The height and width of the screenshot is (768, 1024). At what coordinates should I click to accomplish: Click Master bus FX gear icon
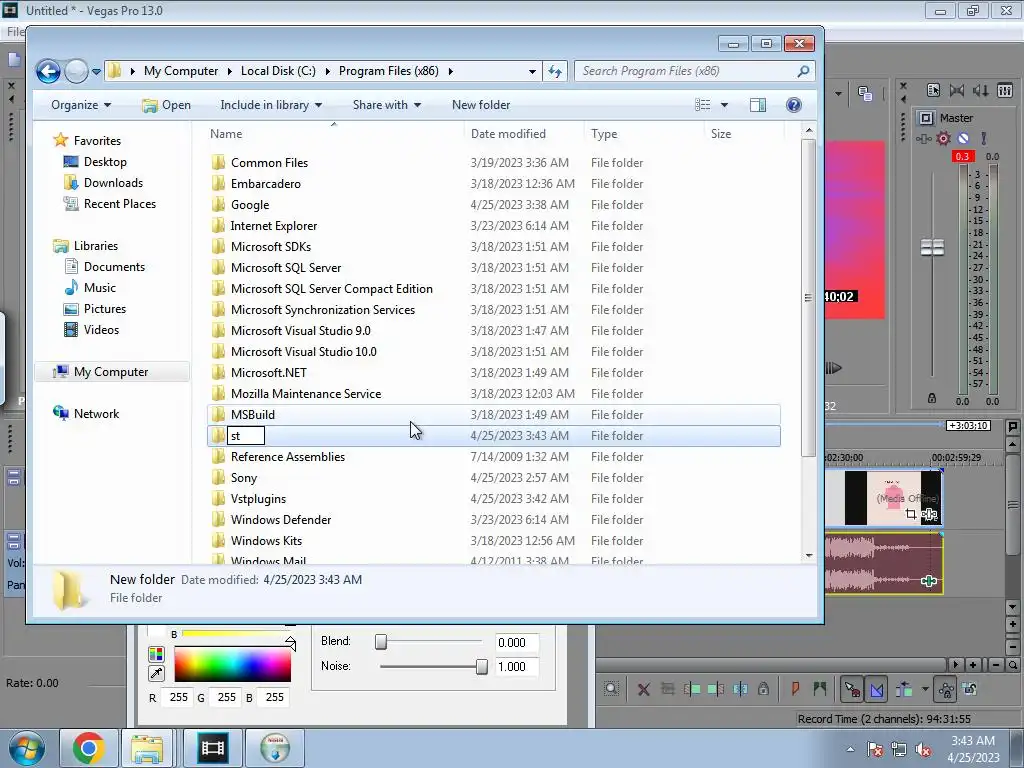944,138
